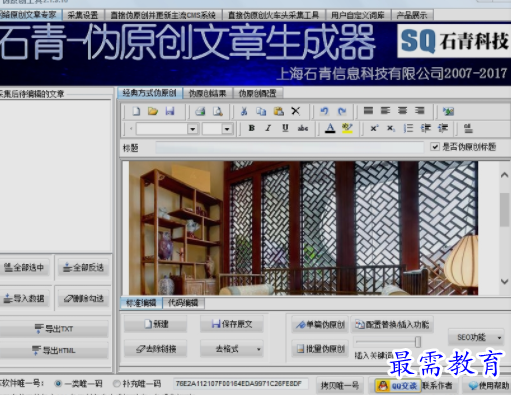Viewport: 511px width, 395px height.
Task: Expand the SEO功能 dropdown
Action: click(499, 338)
